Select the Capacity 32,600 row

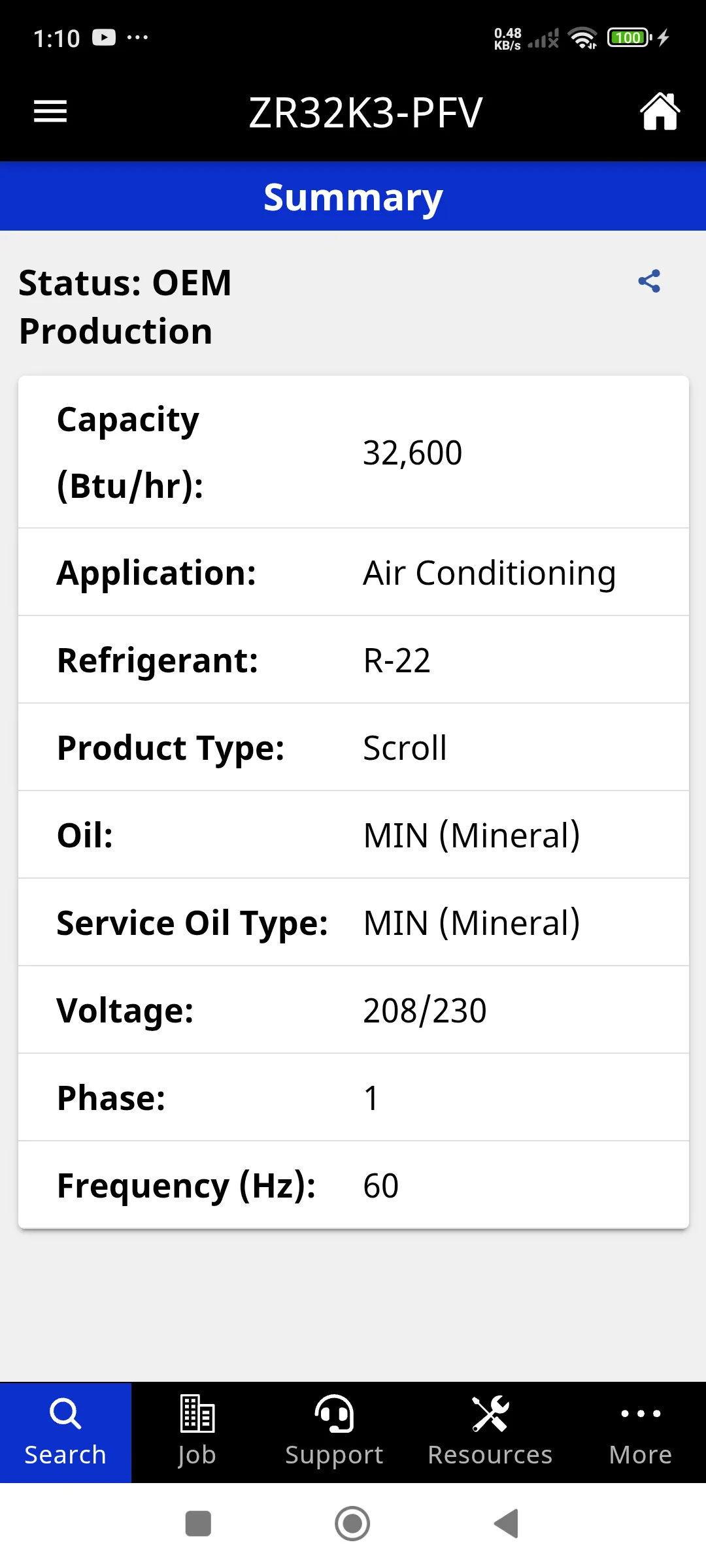point(354,452)
